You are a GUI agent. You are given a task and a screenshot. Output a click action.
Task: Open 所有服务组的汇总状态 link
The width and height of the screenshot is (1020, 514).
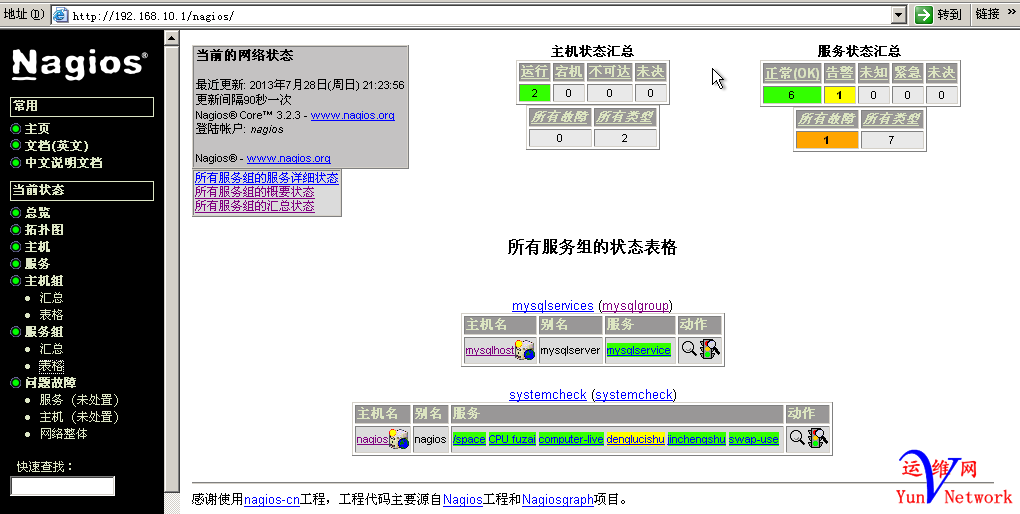(254, 206)
